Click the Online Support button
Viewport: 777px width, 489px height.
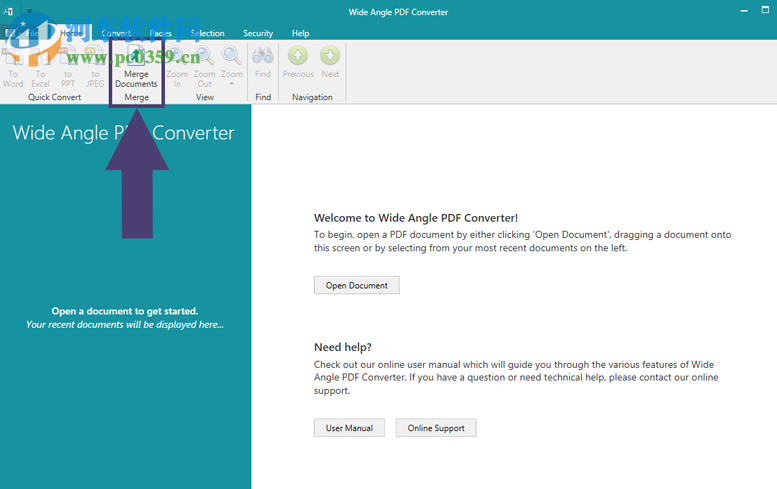tap(436, 428)
